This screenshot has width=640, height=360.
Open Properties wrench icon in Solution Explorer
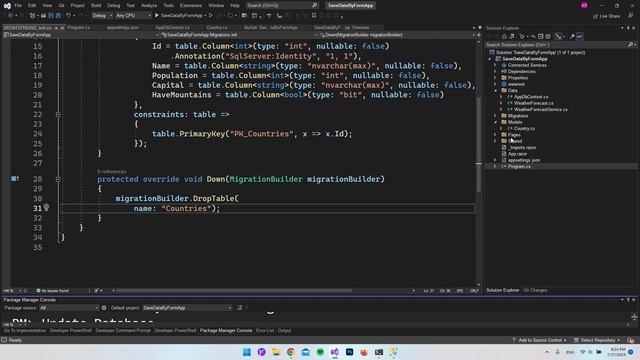pyautogui.click(x=572, y=36)
